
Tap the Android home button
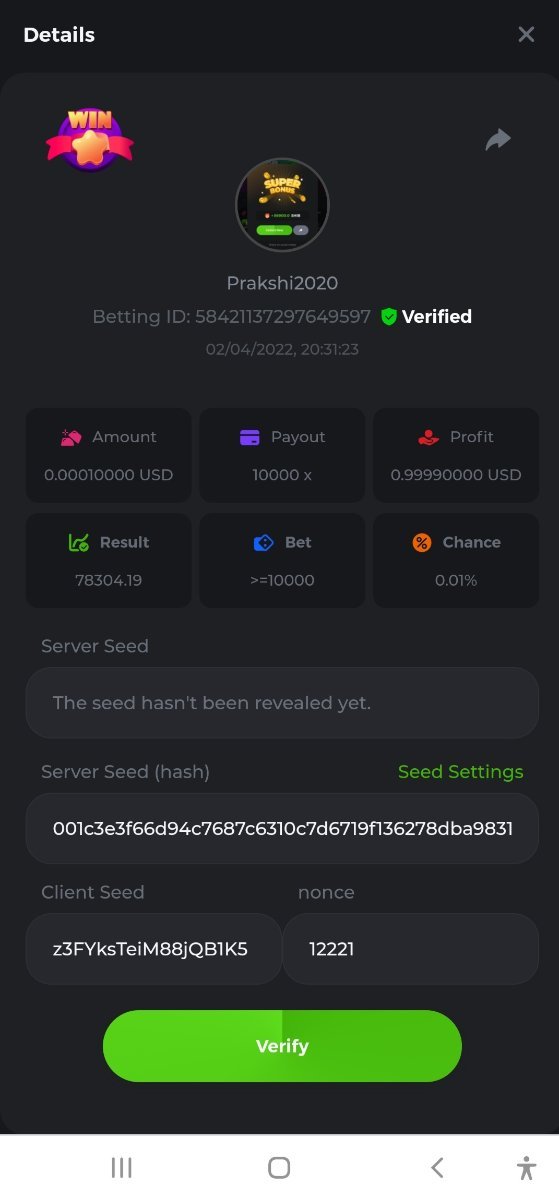coord(279,1167)
